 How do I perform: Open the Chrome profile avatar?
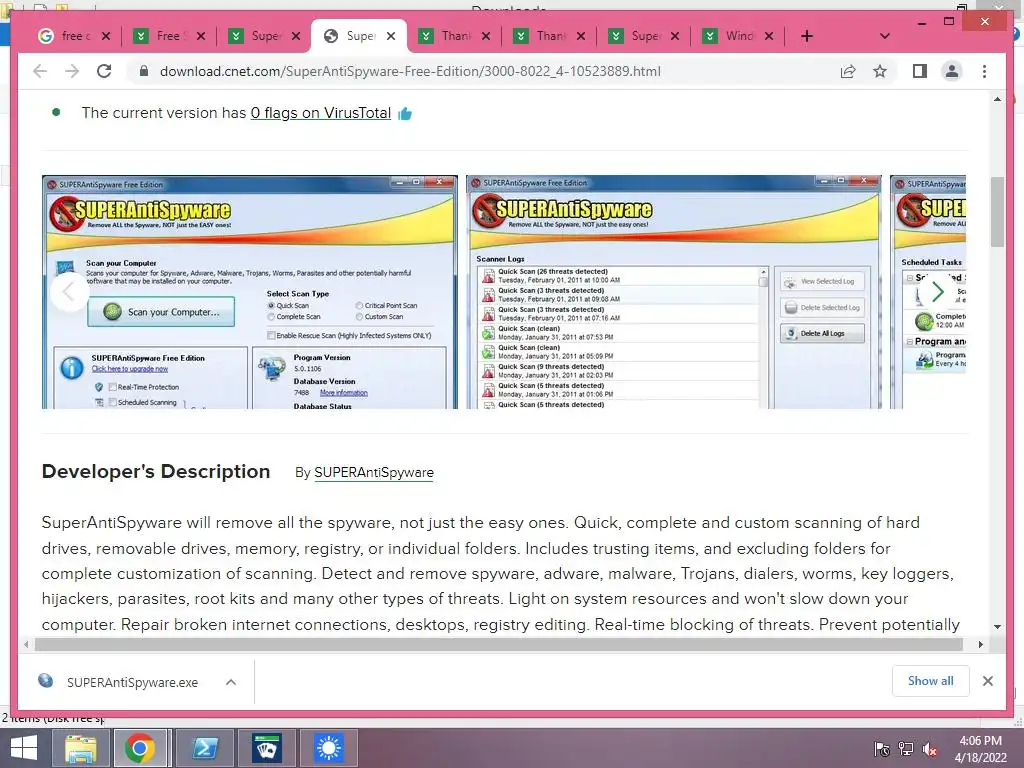pos(952,71)
